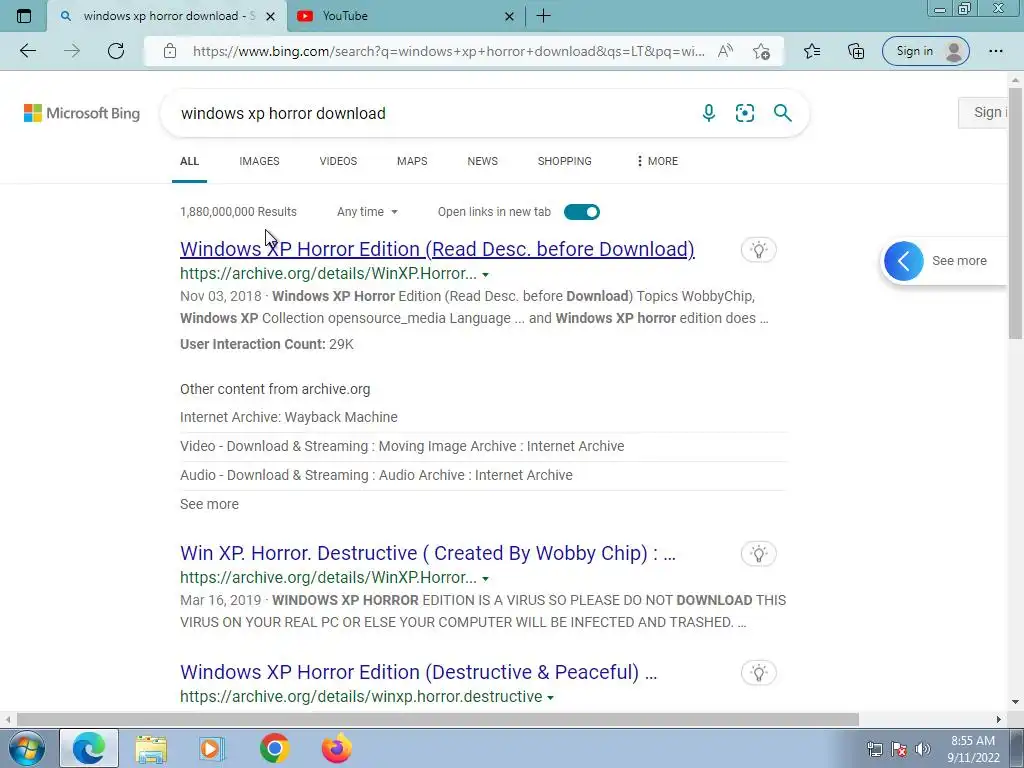Open taskbar clock showing 8:55 AM
This screenshot has height=768, width=1024.
point(973,749)
